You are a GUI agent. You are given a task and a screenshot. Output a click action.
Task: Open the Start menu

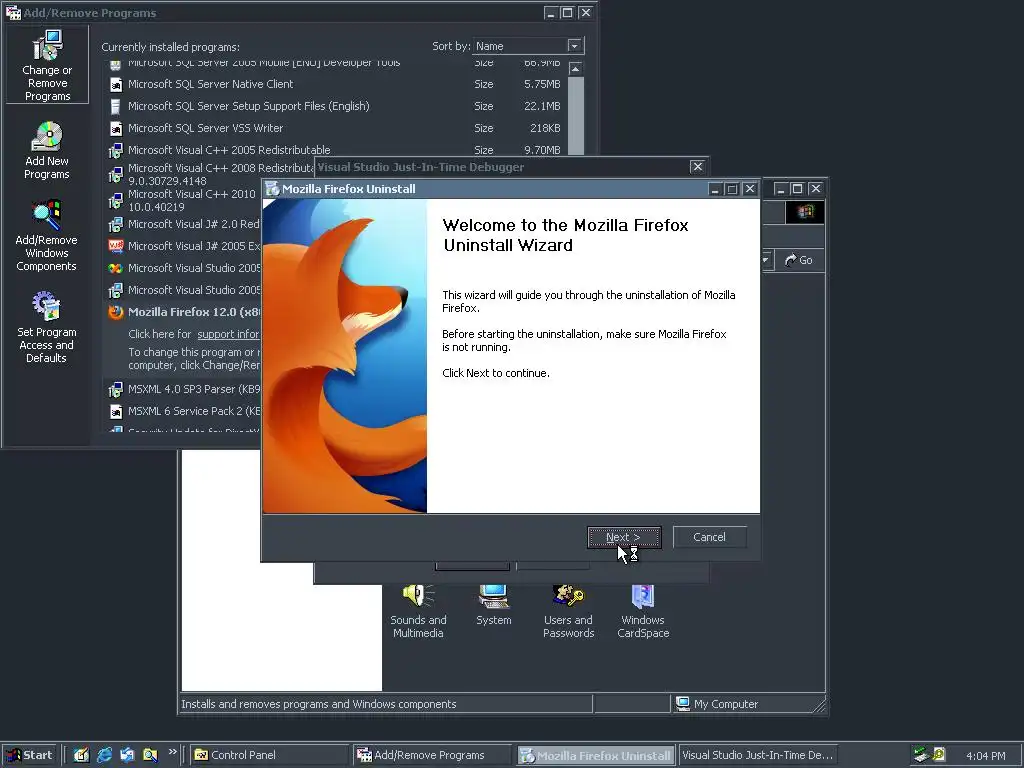pyautogui.click(x=29, y=755)
